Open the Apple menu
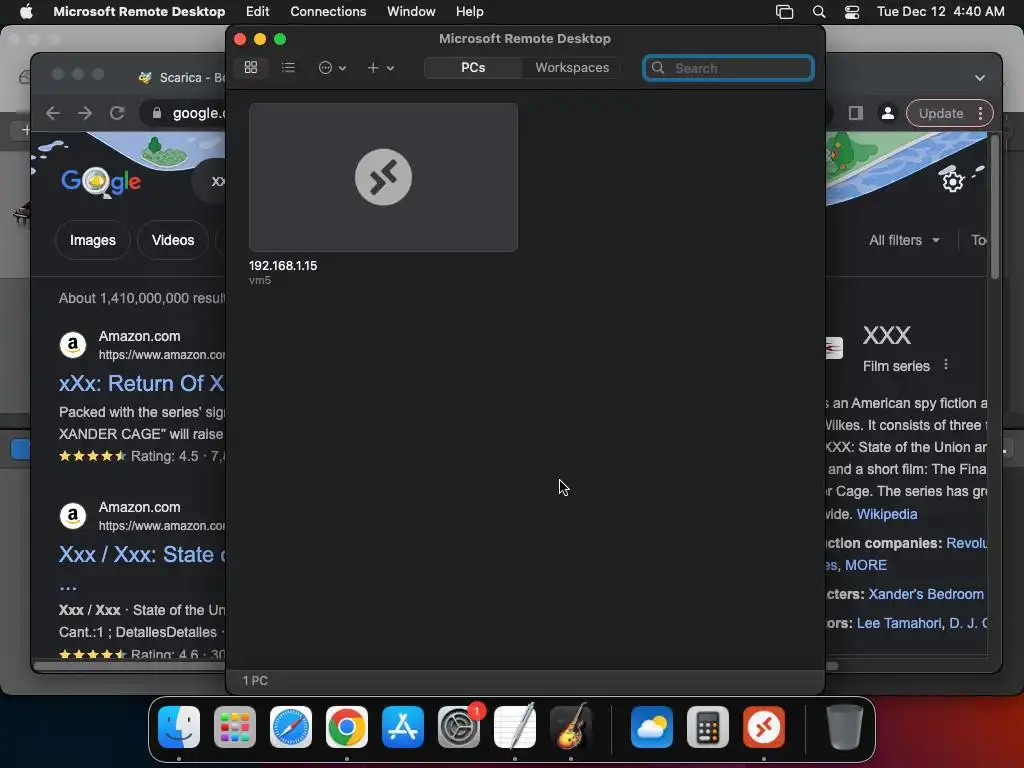 point(26,11)
